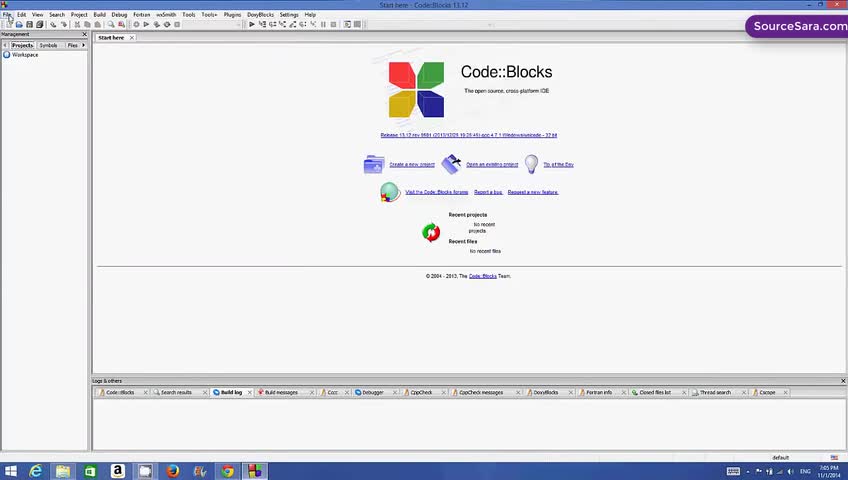Click the Create new project folder icon
Image resolution: width=848 pixels, height=480 pixels.
(374, 164)
